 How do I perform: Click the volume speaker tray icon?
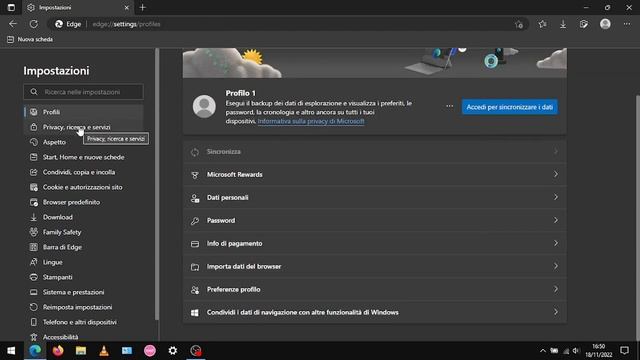(576, 351)
